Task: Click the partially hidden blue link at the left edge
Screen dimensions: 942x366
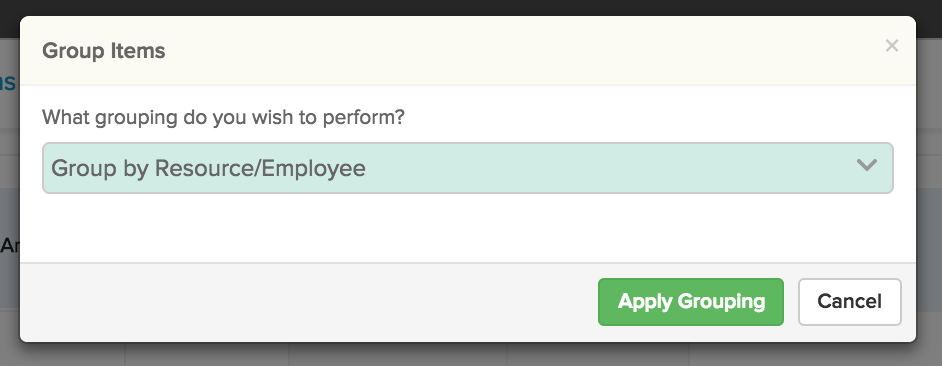Action: 8,82
